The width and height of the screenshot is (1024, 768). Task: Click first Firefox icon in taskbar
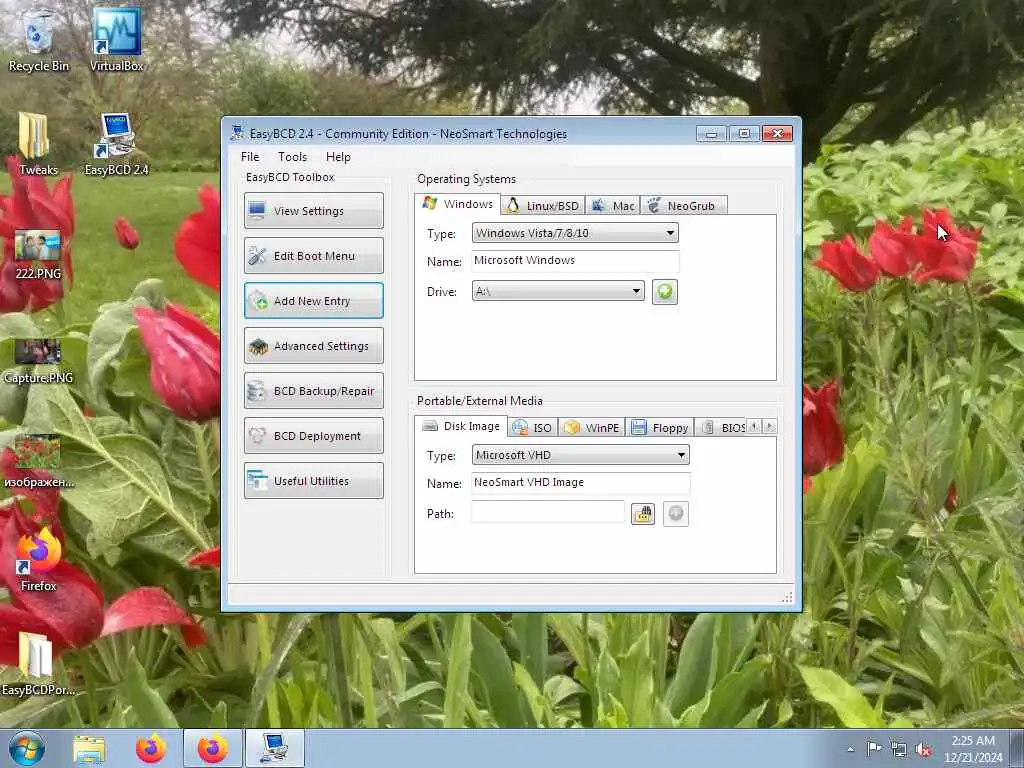151,748
